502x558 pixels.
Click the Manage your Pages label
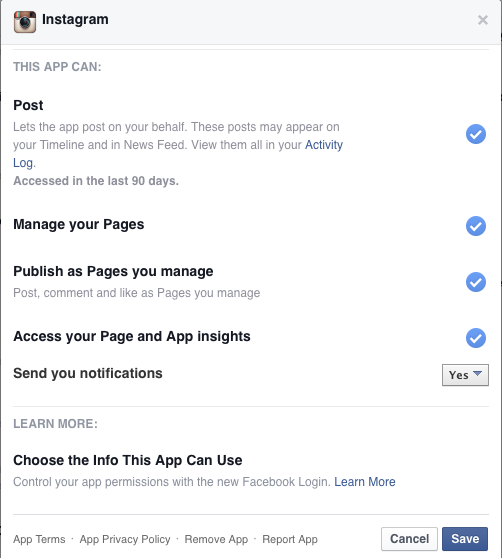point(79,225)
